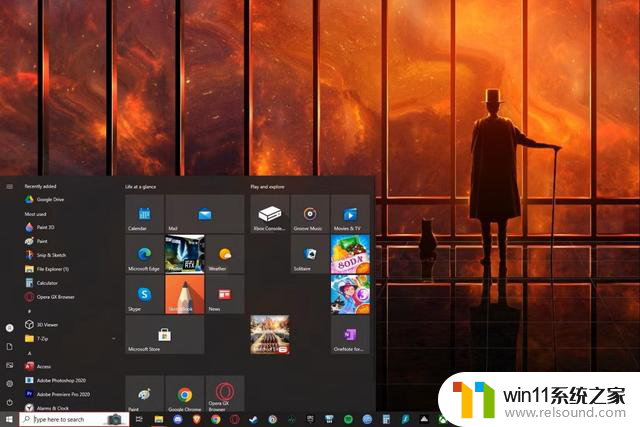Viewport: 640px width, 427px height.
Task: Open the Weather tile
Action: point(225,254)
